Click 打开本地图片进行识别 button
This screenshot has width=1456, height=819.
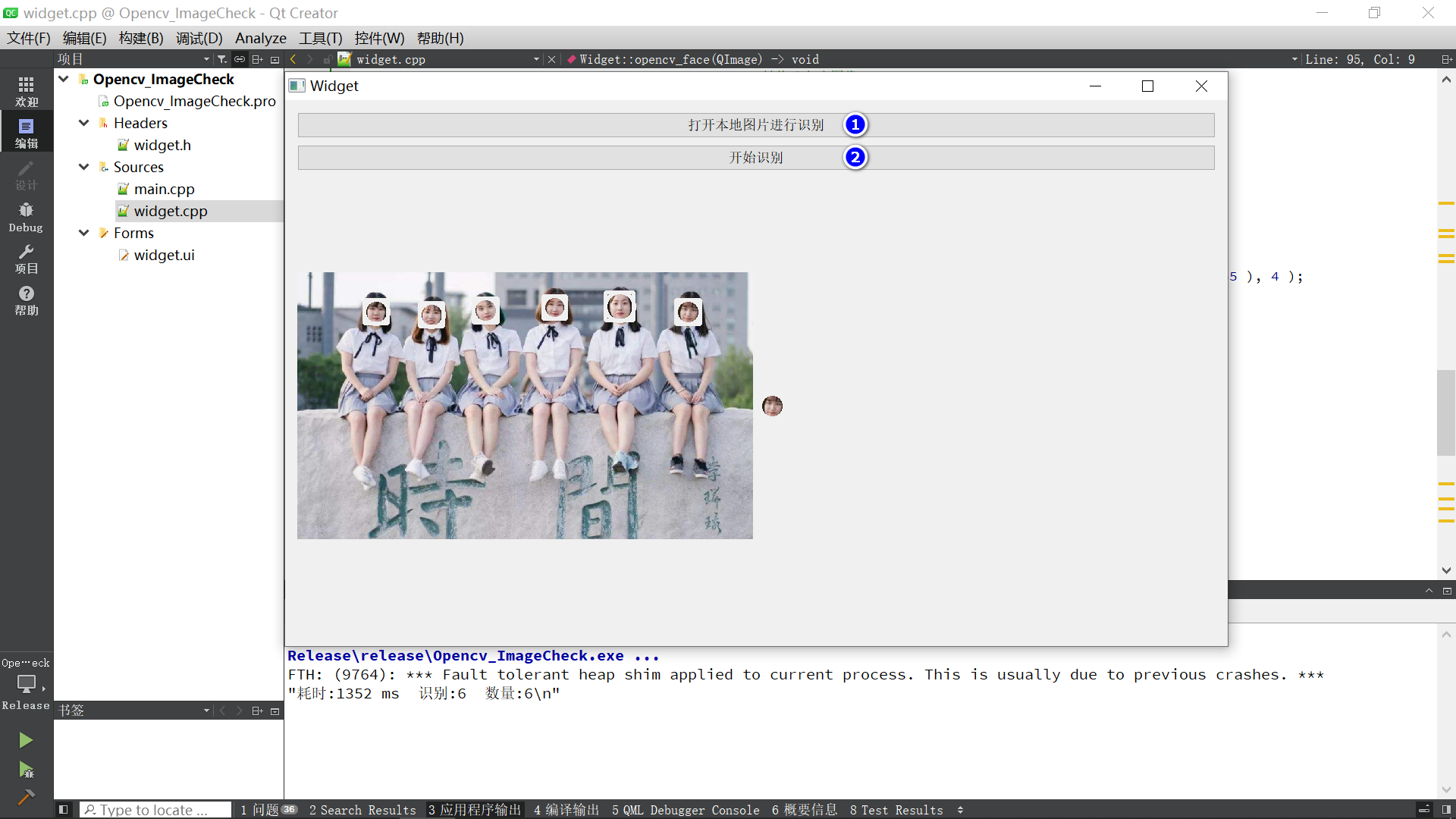point(755,125)
